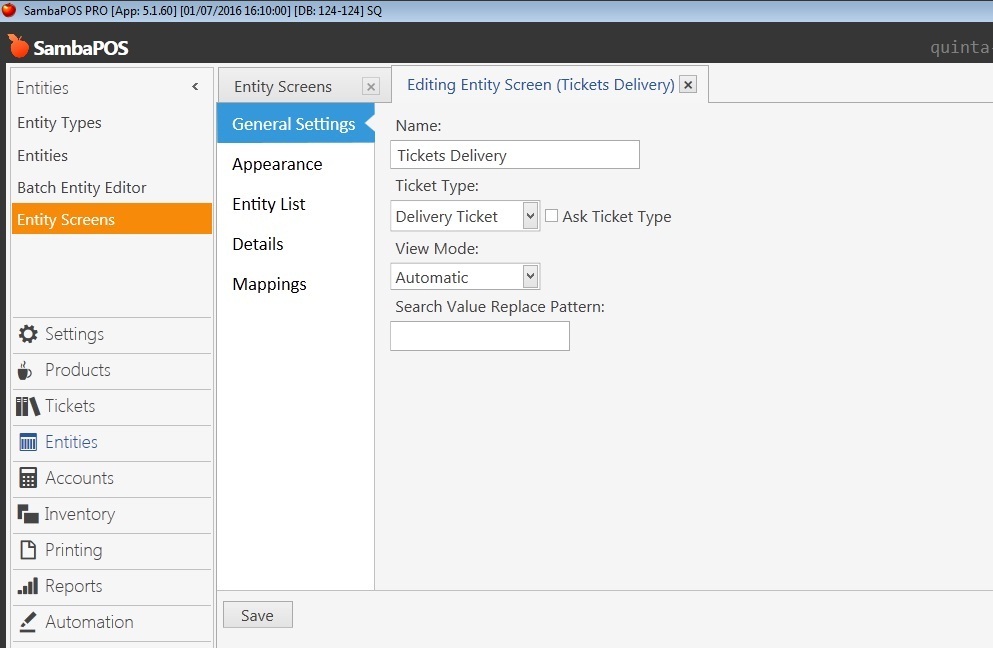993x648 pixels.
Task: Click the Entities panel header text
Action: [x=42, y=87]
